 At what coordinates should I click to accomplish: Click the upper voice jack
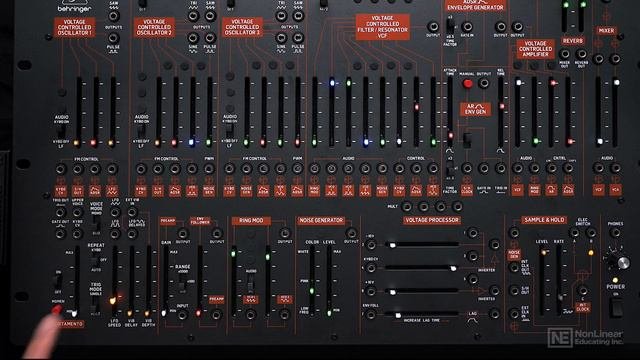78,213
